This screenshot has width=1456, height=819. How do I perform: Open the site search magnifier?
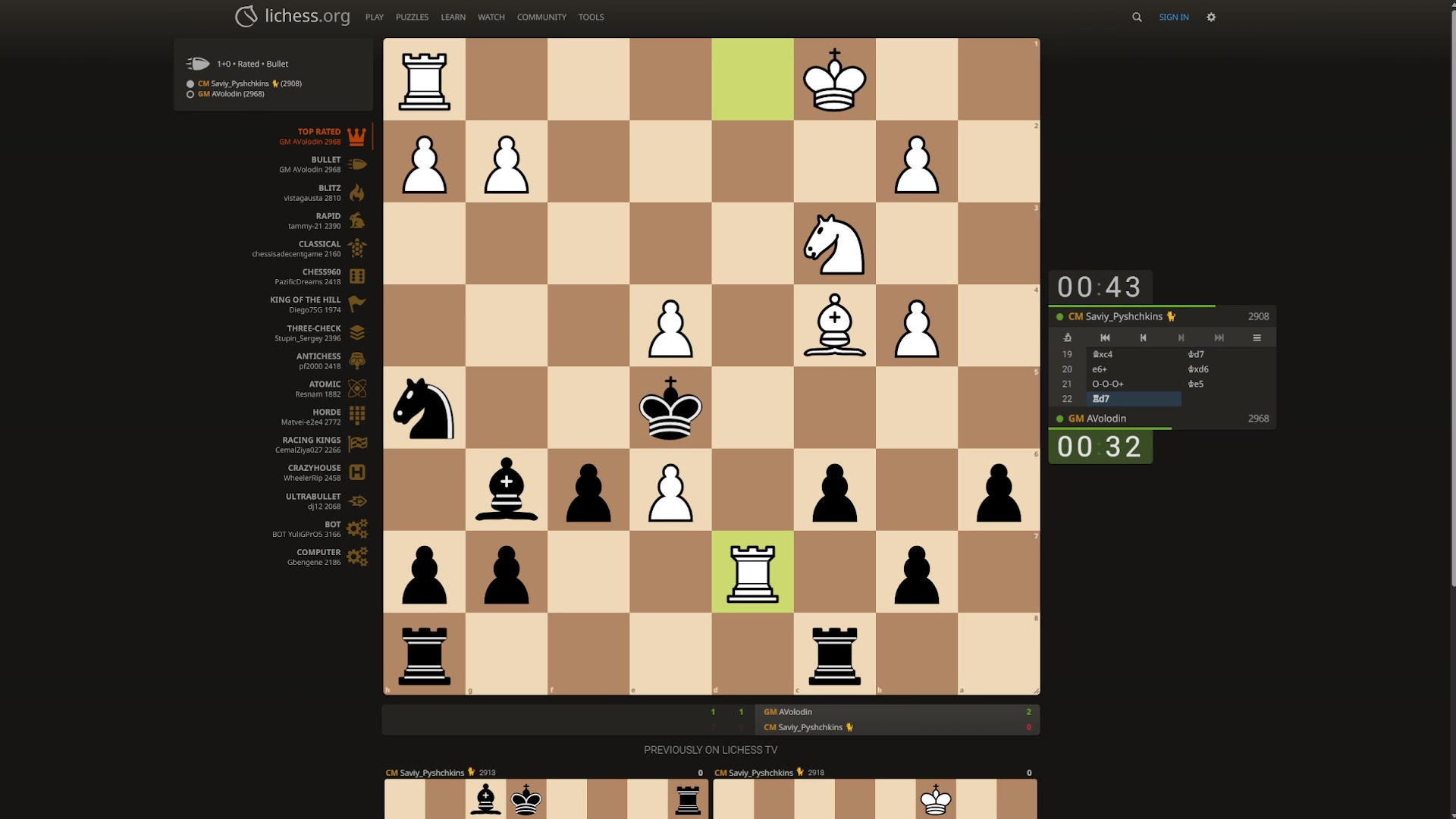(x=1137, y=17)
